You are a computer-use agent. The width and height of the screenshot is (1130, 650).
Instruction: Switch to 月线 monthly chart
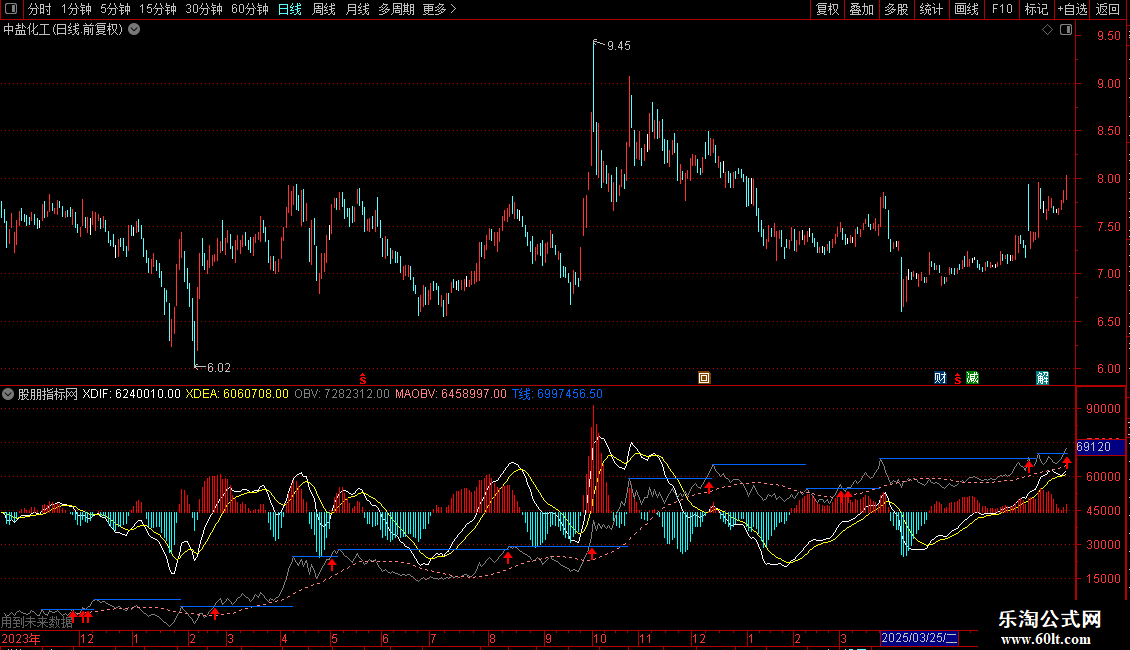(357, 9)
